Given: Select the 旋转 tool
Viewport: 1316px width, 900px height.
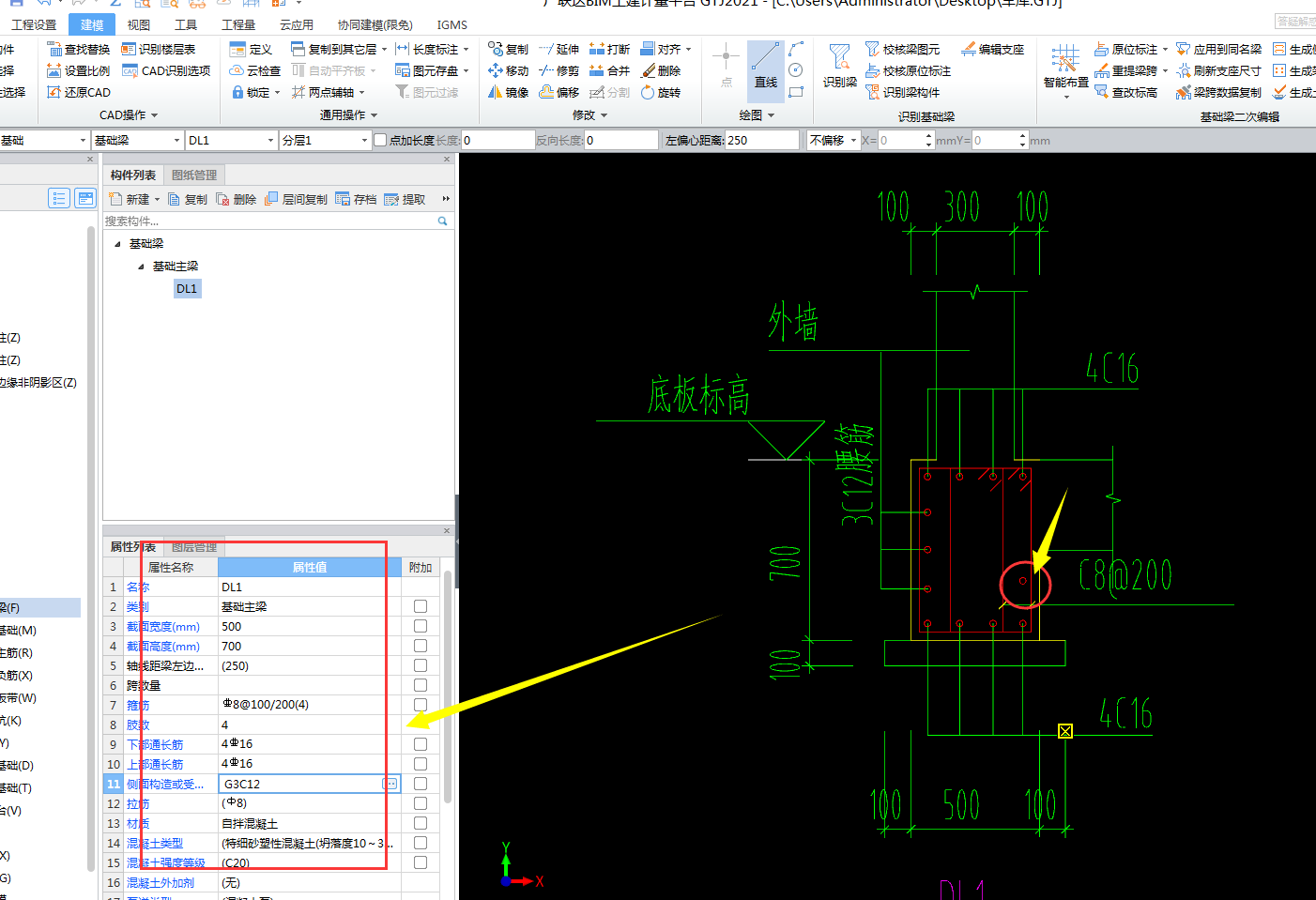Looking at the screenshot, I should pyautogui.click(x=661, y=92).
